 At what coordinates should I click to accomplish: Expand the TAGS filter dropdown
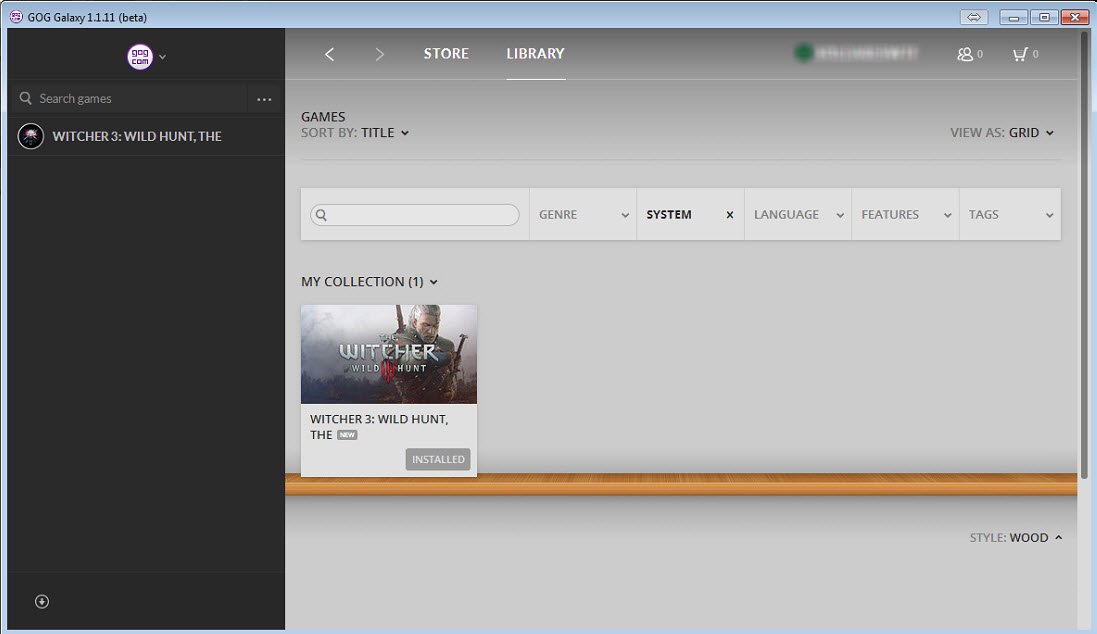(x=1010, y=215)
